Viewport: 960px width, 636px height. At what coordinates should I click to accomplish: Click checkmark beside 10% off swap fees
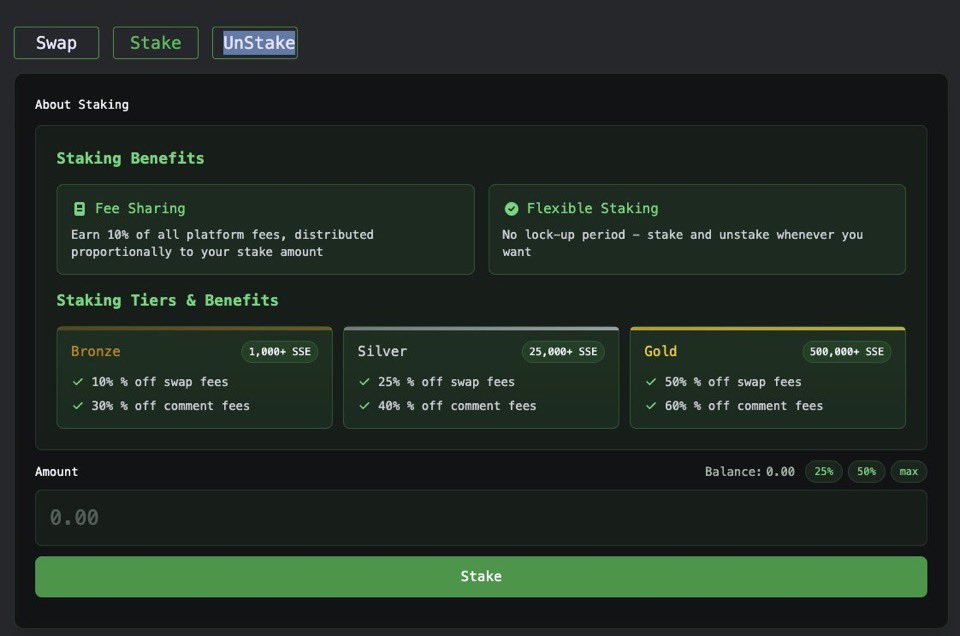tap(78, 382)
